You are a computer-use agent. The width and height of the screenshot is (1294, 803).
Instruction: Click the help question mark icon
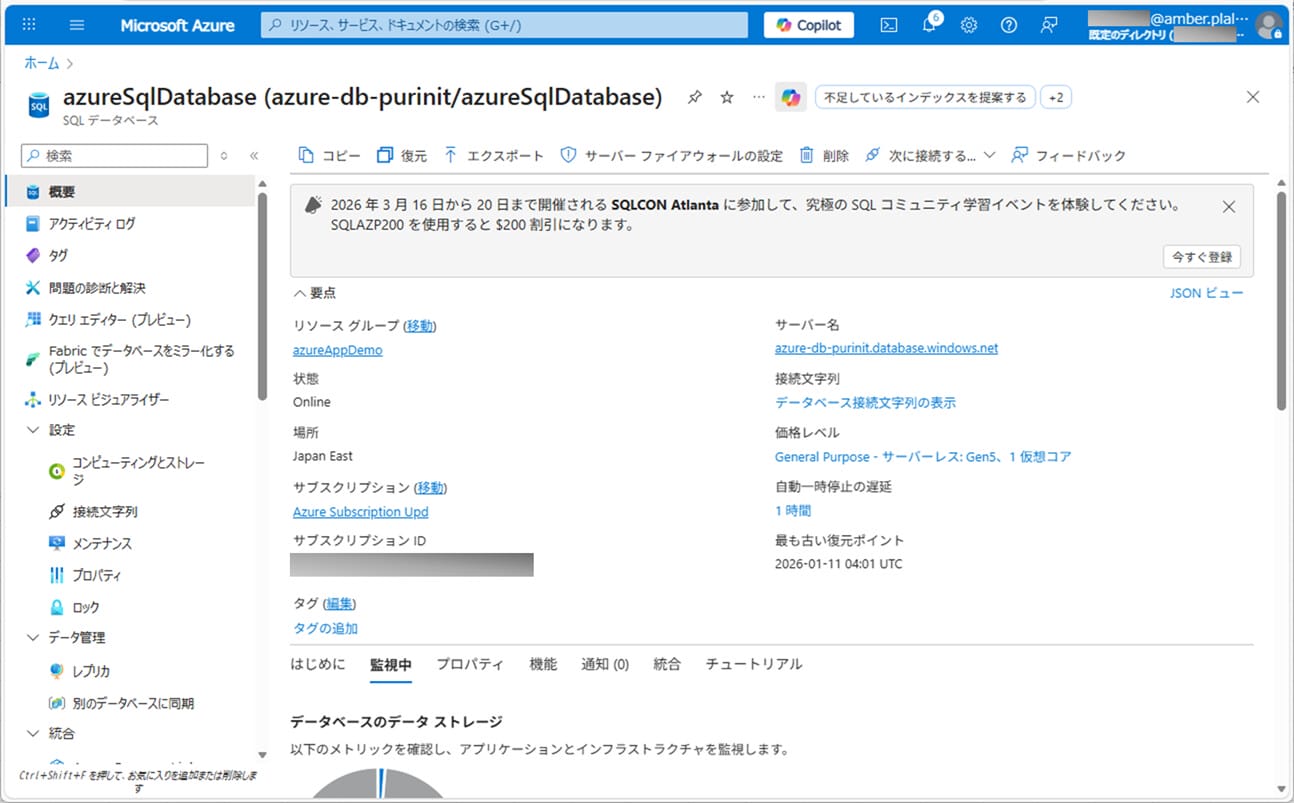1009,25
